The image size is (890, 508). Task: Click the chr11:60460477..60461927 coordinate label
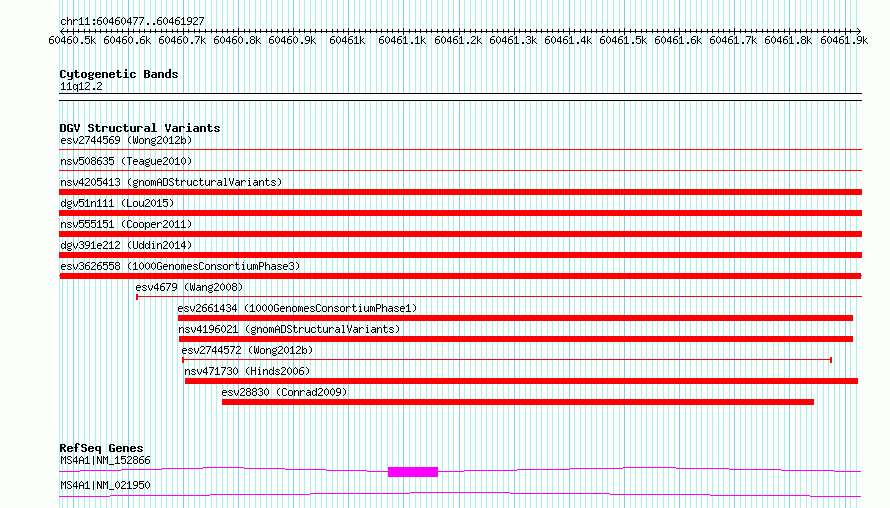[132, 21]
